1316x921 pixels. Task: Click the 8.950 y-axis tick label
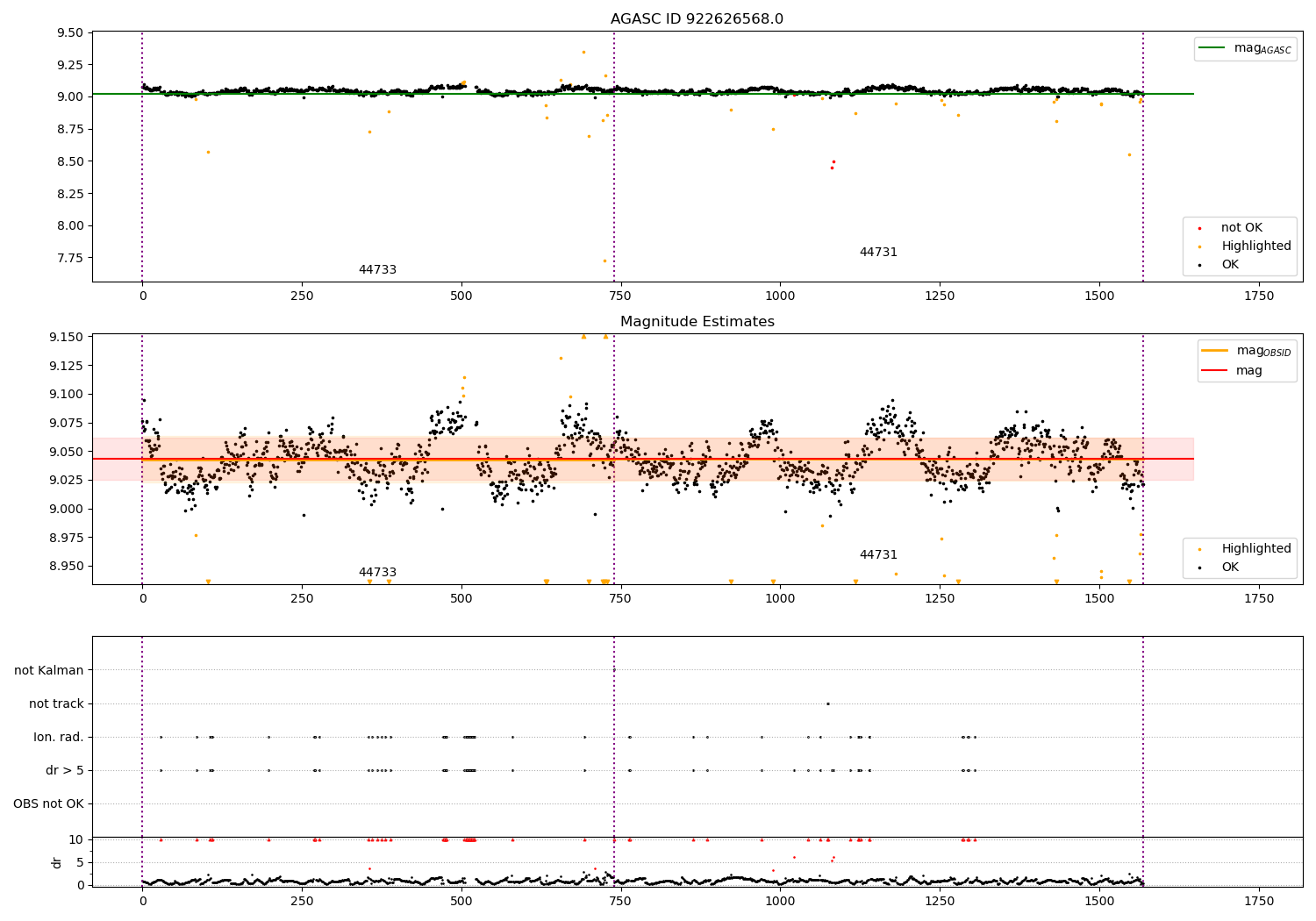click(x=66, y=566)
